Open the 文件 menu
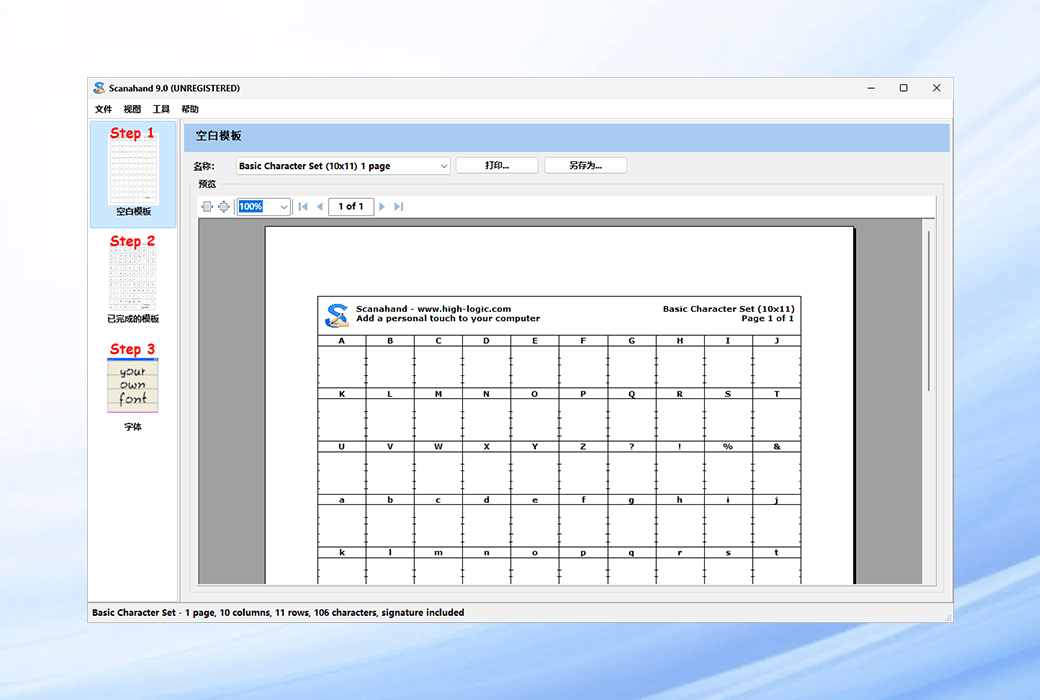 (x=103, y=109)
